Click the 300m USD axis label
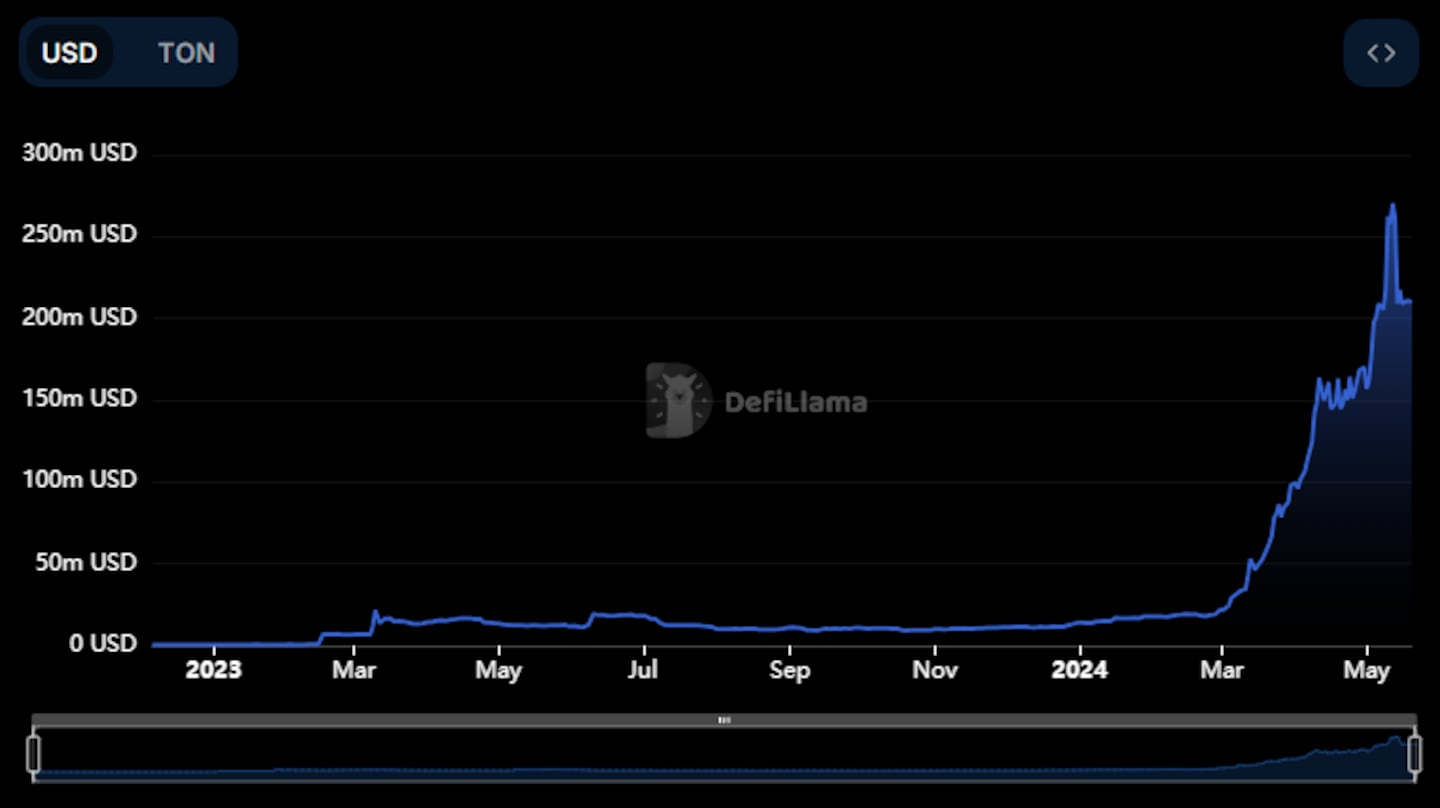 pyautogui.click(x=79, y=153)
